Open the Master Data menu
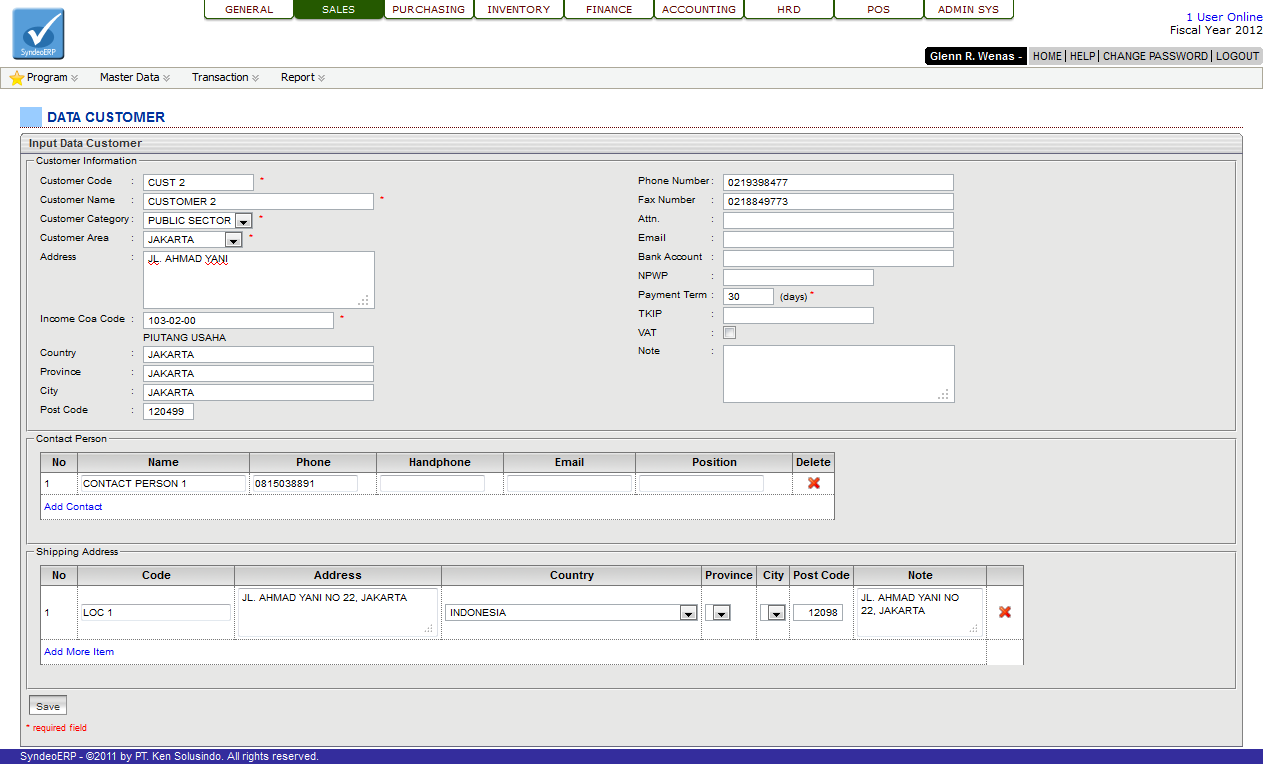Viewport: 1263px width, 764px height. pos(134,78)
